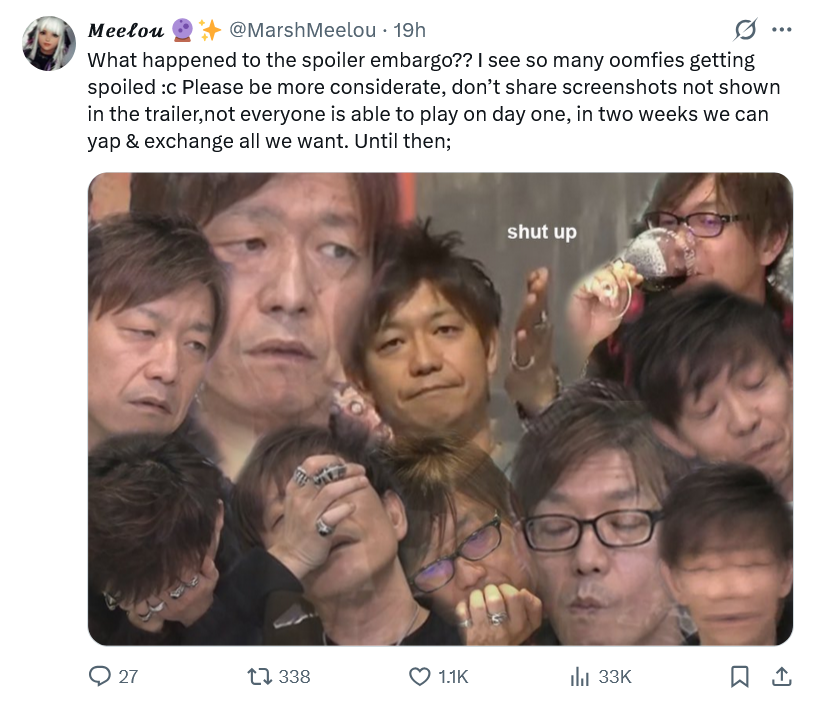Open the attached collage meme image
The image size is (815, 706).
[x=440, y=409]
